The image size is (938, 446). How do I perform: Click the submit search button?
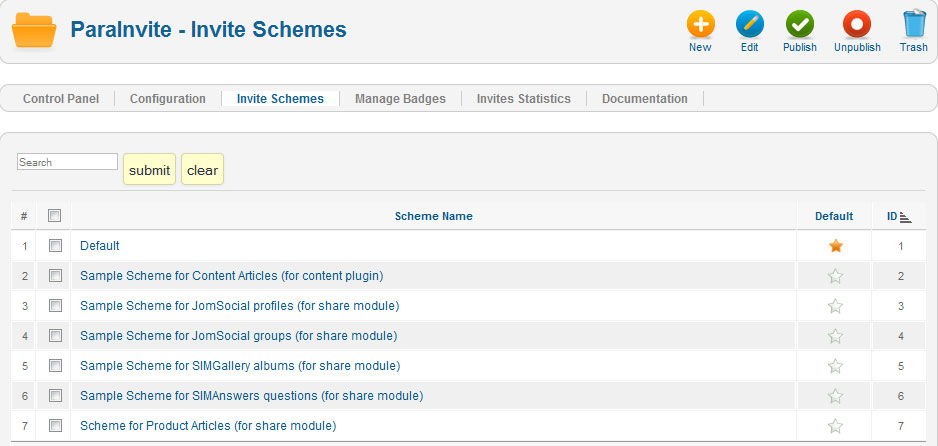[149, 170]
